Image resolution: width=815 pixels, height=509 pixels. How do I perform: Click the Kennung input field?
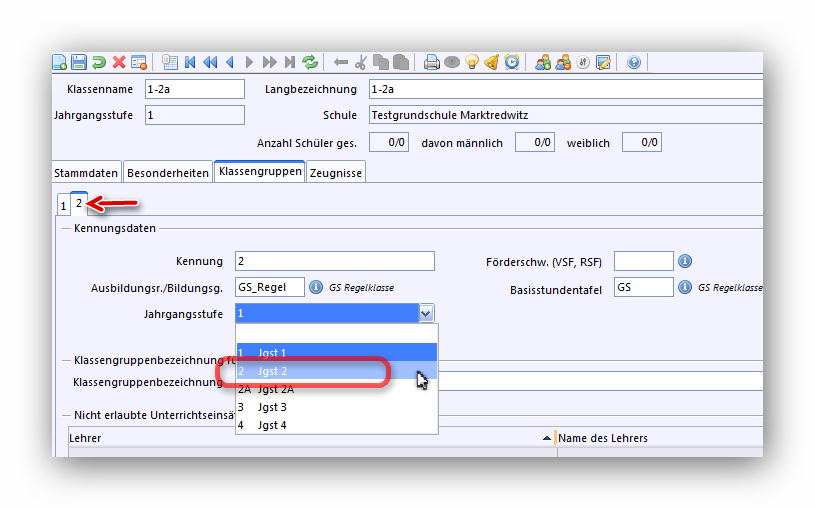[x=335, y=261]
